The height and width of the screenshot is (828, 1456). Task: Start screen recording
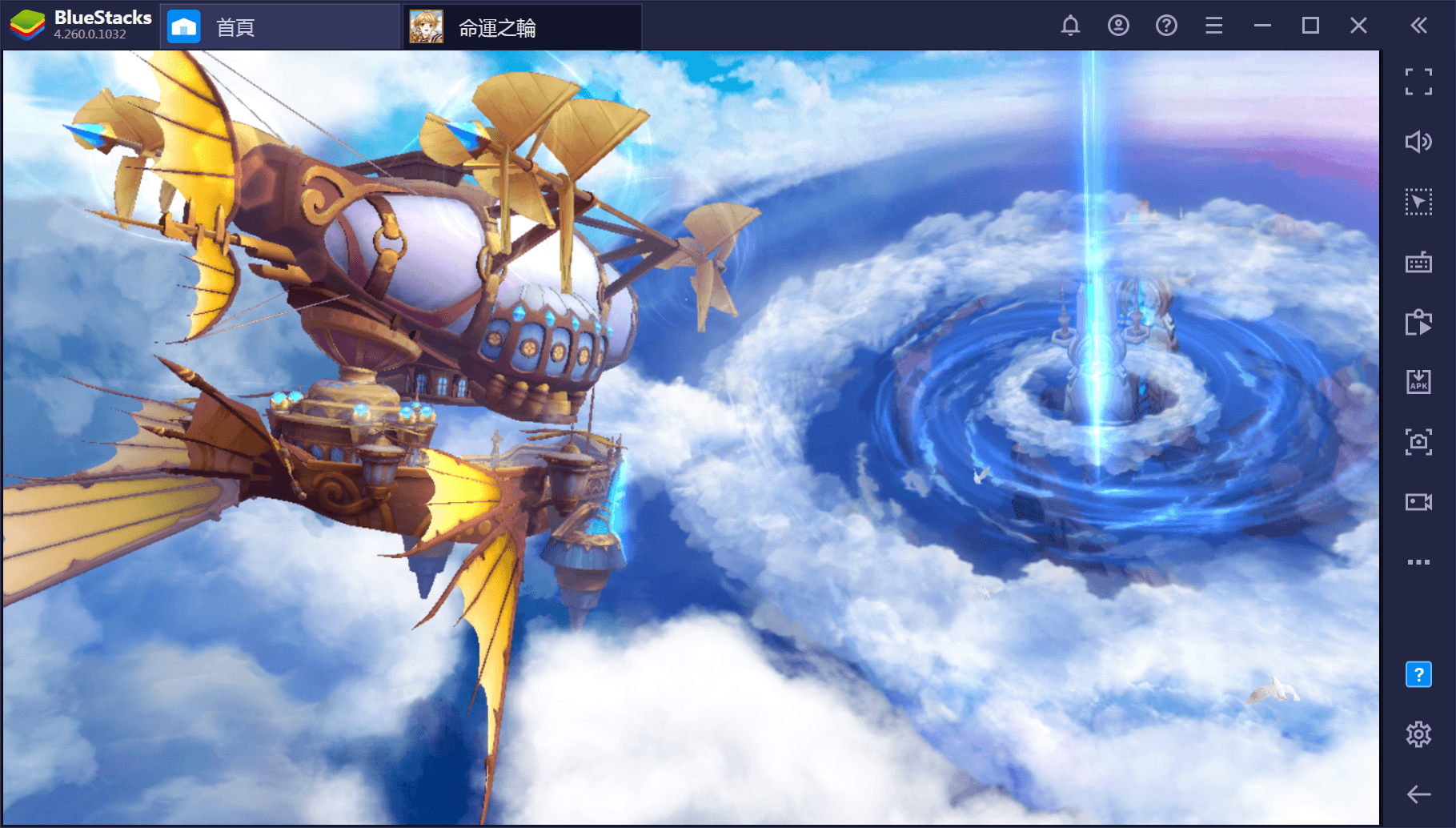1418,502
